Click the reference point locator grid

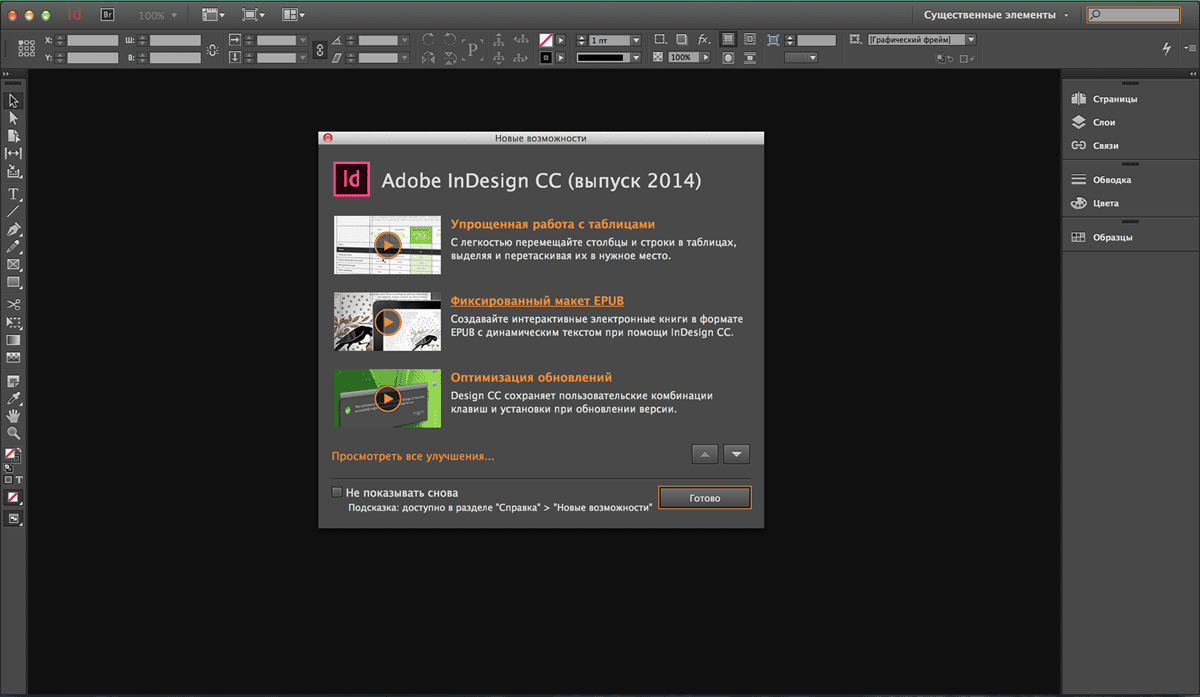point(25,46)
